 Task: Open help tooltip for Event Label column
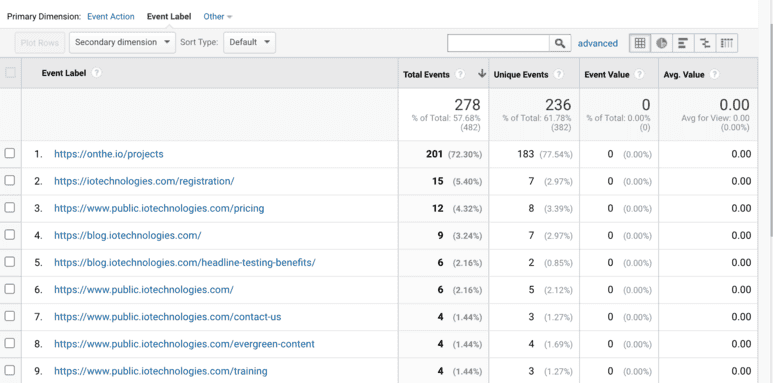click(97, 73)
